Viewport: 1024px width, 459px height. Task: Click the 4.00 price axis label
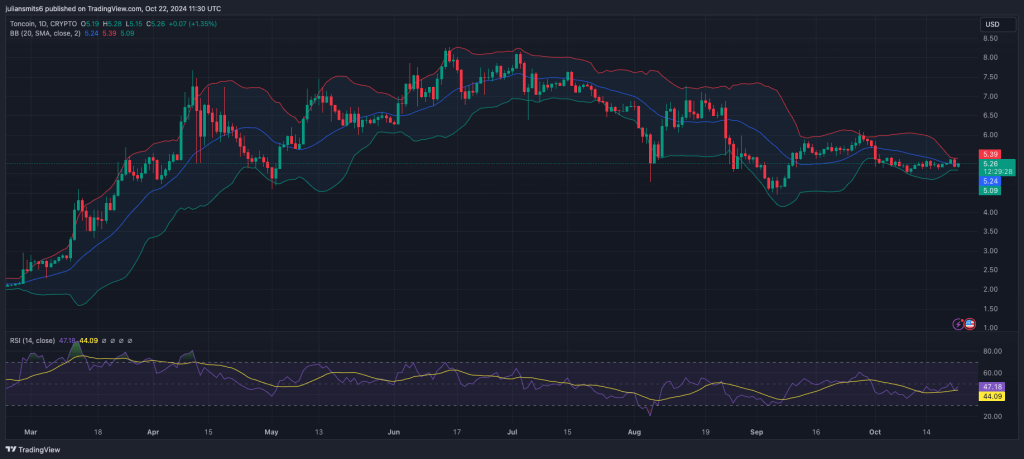tap(989, 212)
